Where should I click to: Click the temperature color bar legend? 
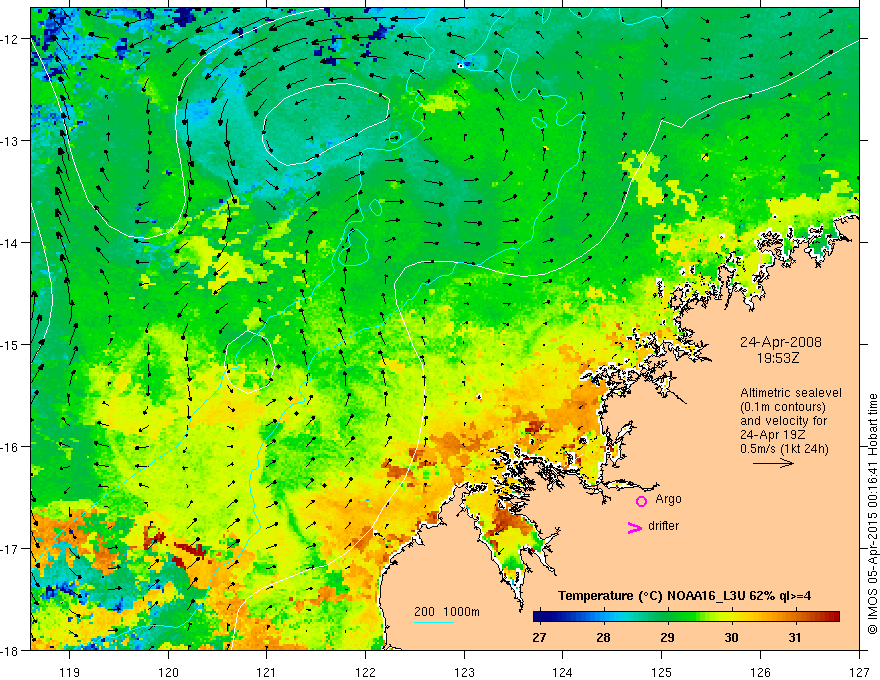(686, 617)
